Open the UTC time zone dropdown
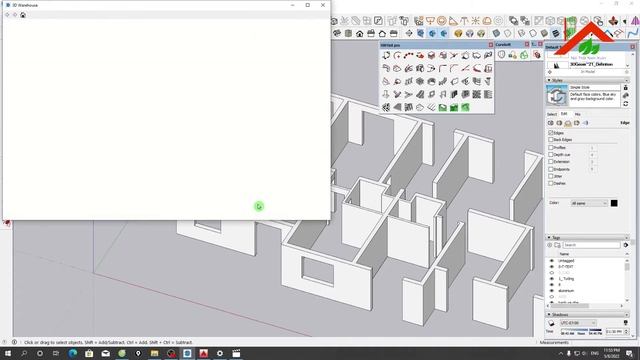 tap(578, 323)
